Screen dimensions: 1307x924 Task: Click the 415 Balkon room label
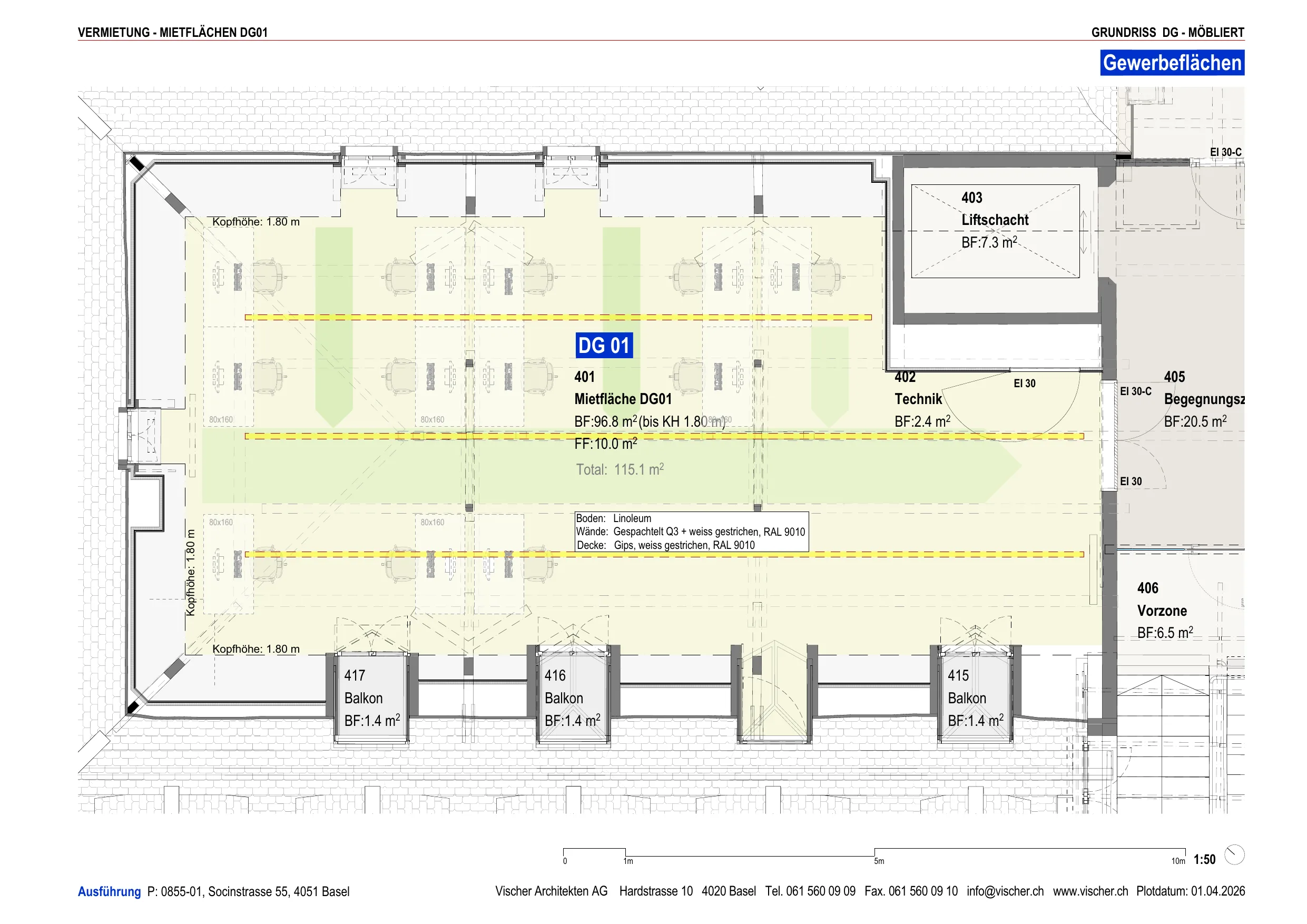[x=976, y=698]
